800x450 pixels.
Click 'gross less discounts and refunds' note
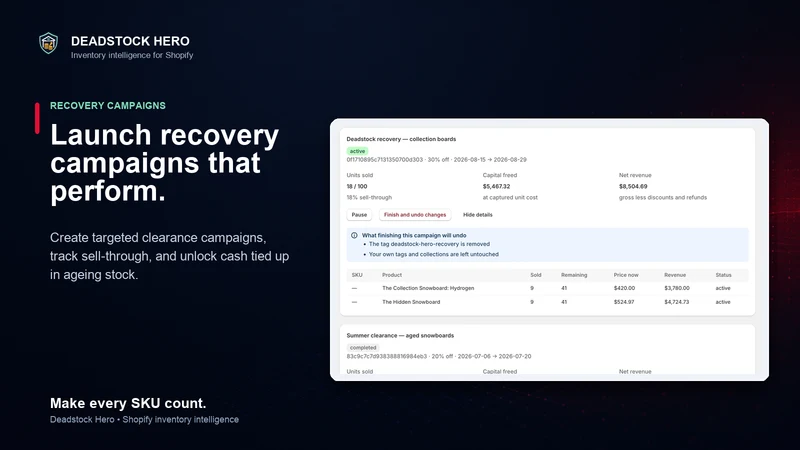point(663,197)
